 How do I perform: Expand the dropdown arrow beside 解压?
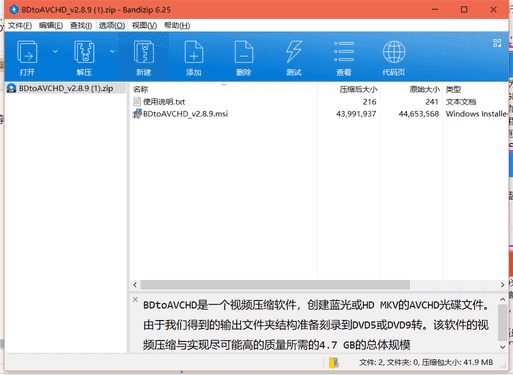pos(112,51)
